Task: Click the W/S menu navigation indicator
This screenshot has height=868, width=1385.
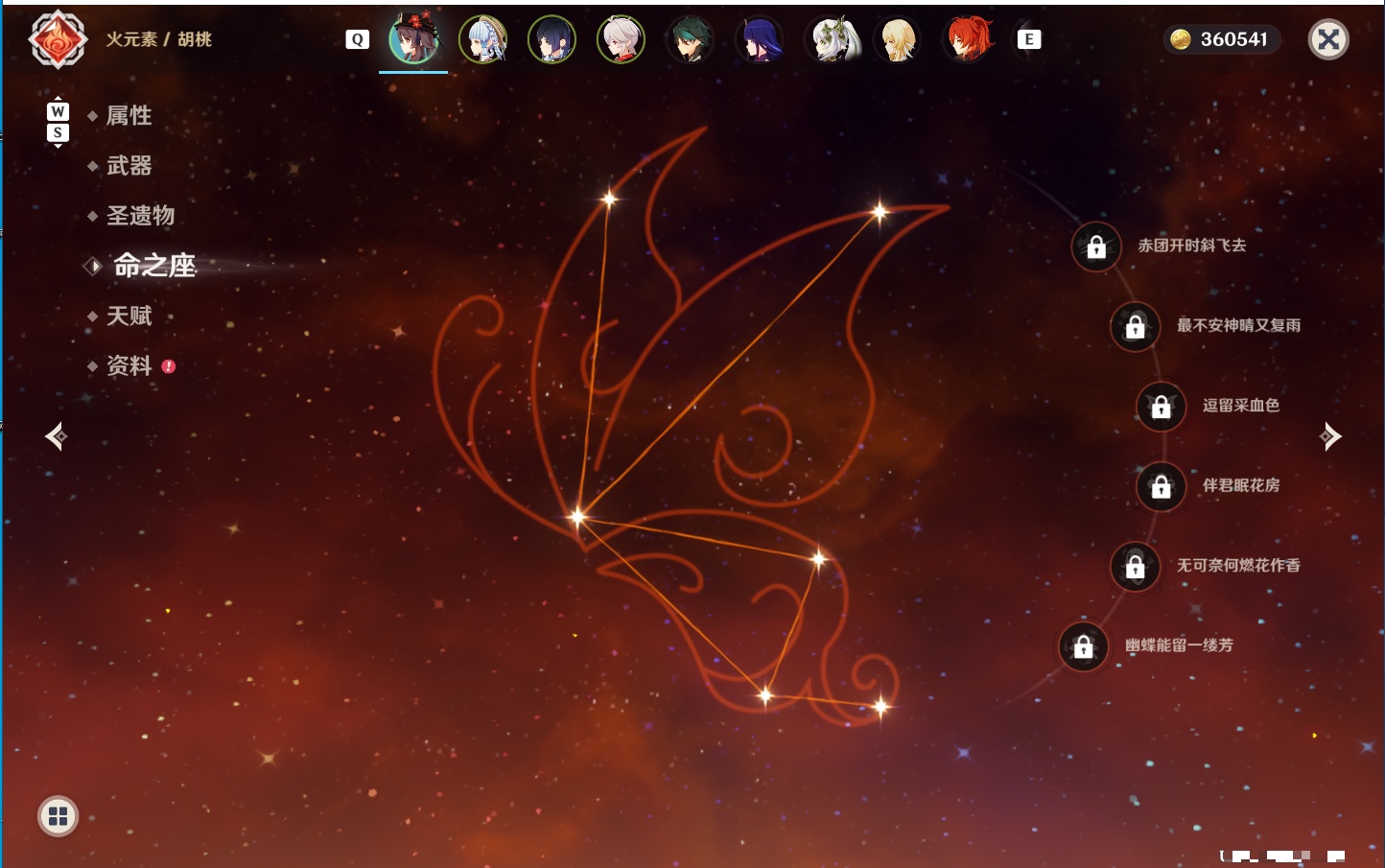Action: pos(58,122)
